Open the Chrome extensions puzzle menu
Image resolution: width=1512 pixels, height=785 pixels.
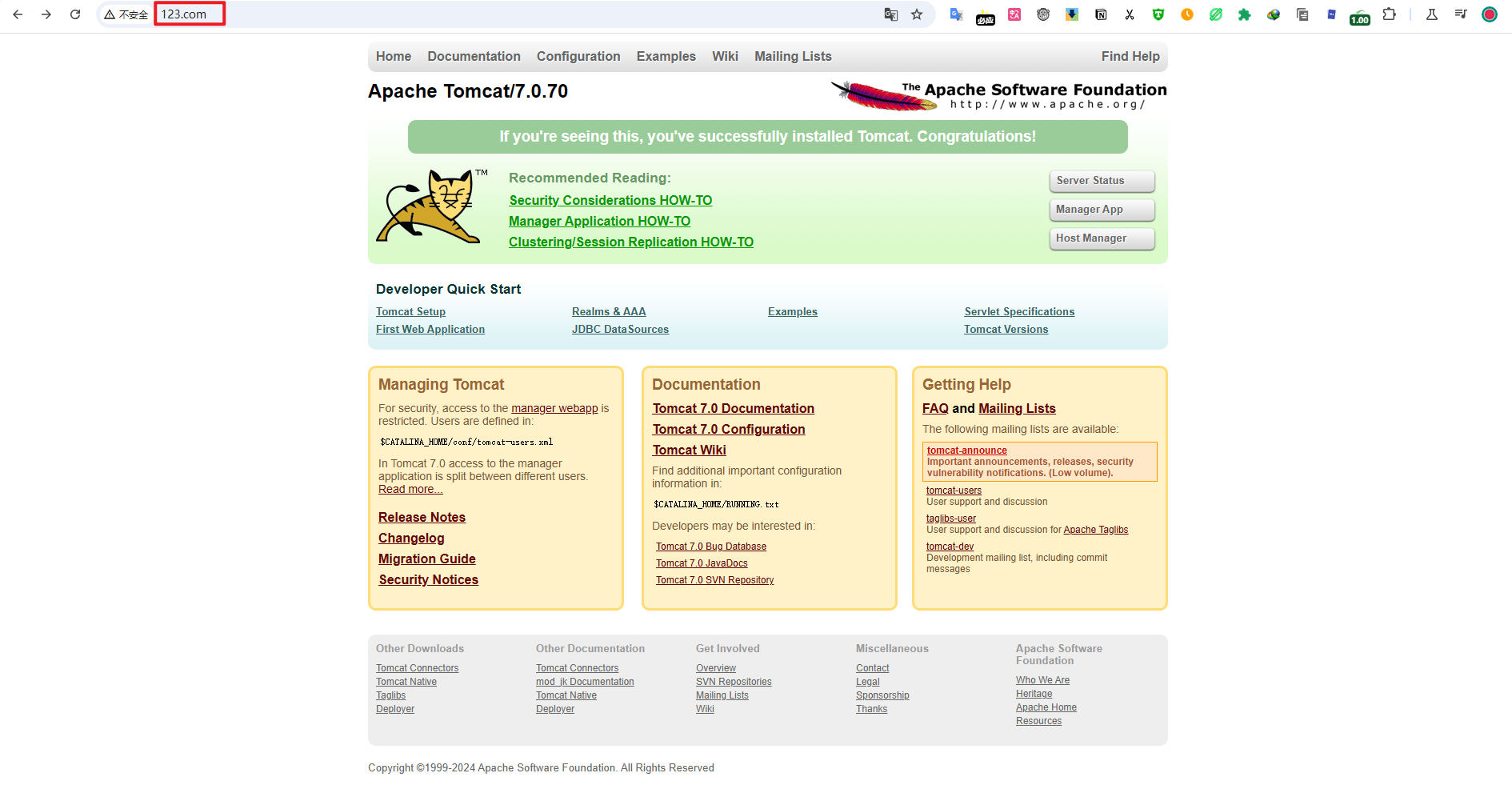pyautogui.click(x=1390, y=14)
